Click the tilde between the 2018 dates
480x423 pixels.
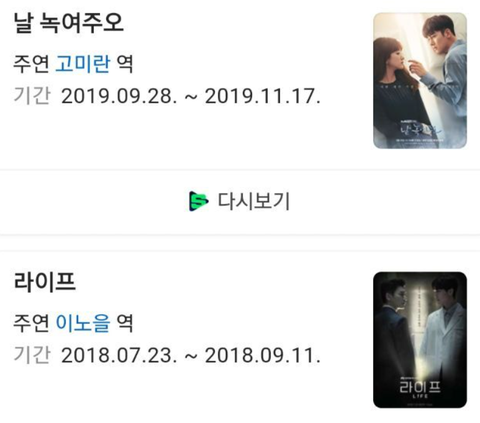[x=191, y=356]
